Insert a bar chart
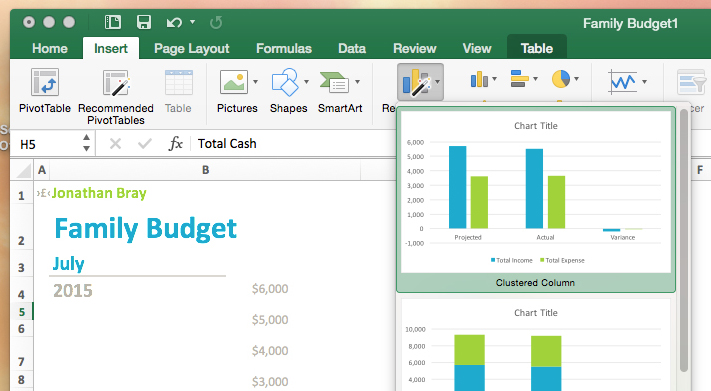 (520, 79)
